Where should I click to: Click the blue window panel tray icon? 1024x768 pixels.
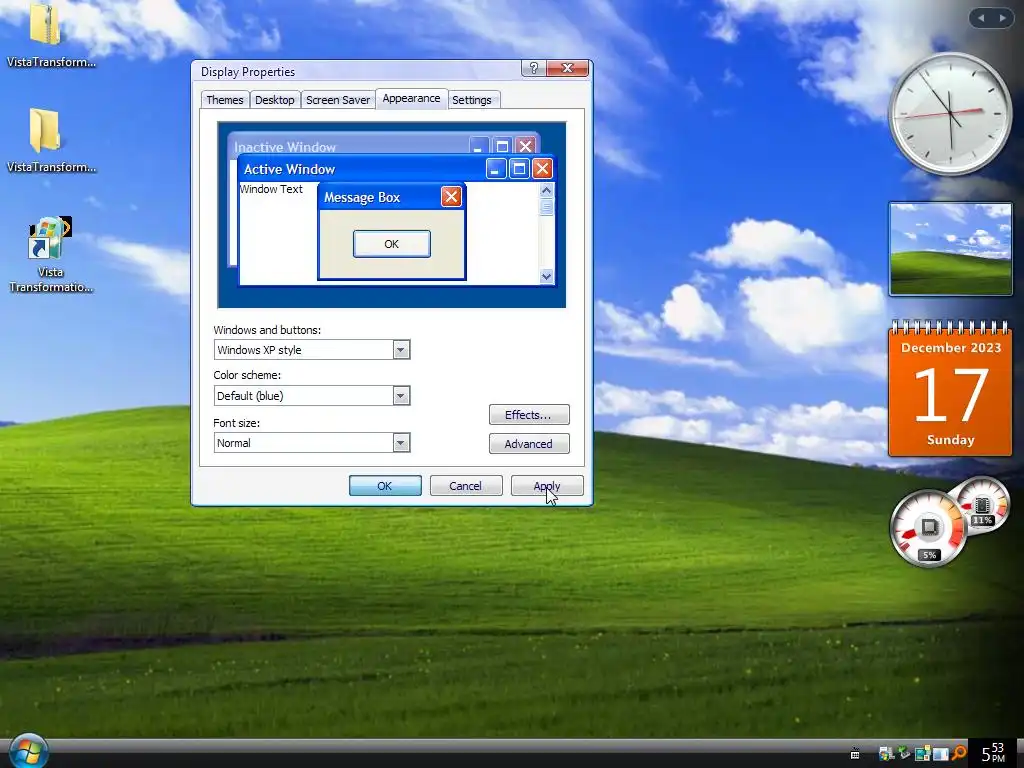(x=940, y=754)
